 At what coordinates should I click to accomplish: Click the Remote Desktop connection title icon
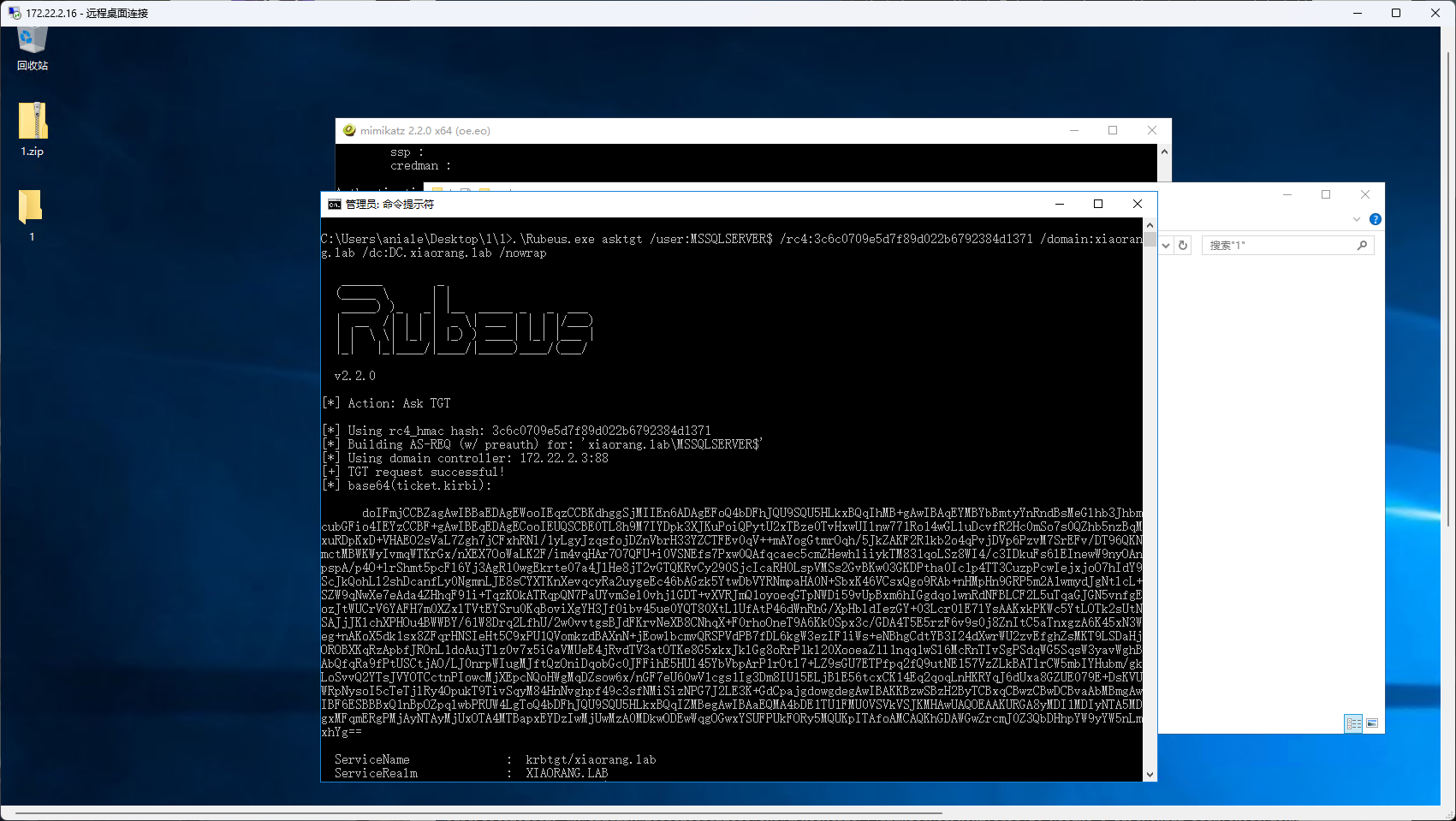pos(15,13)
